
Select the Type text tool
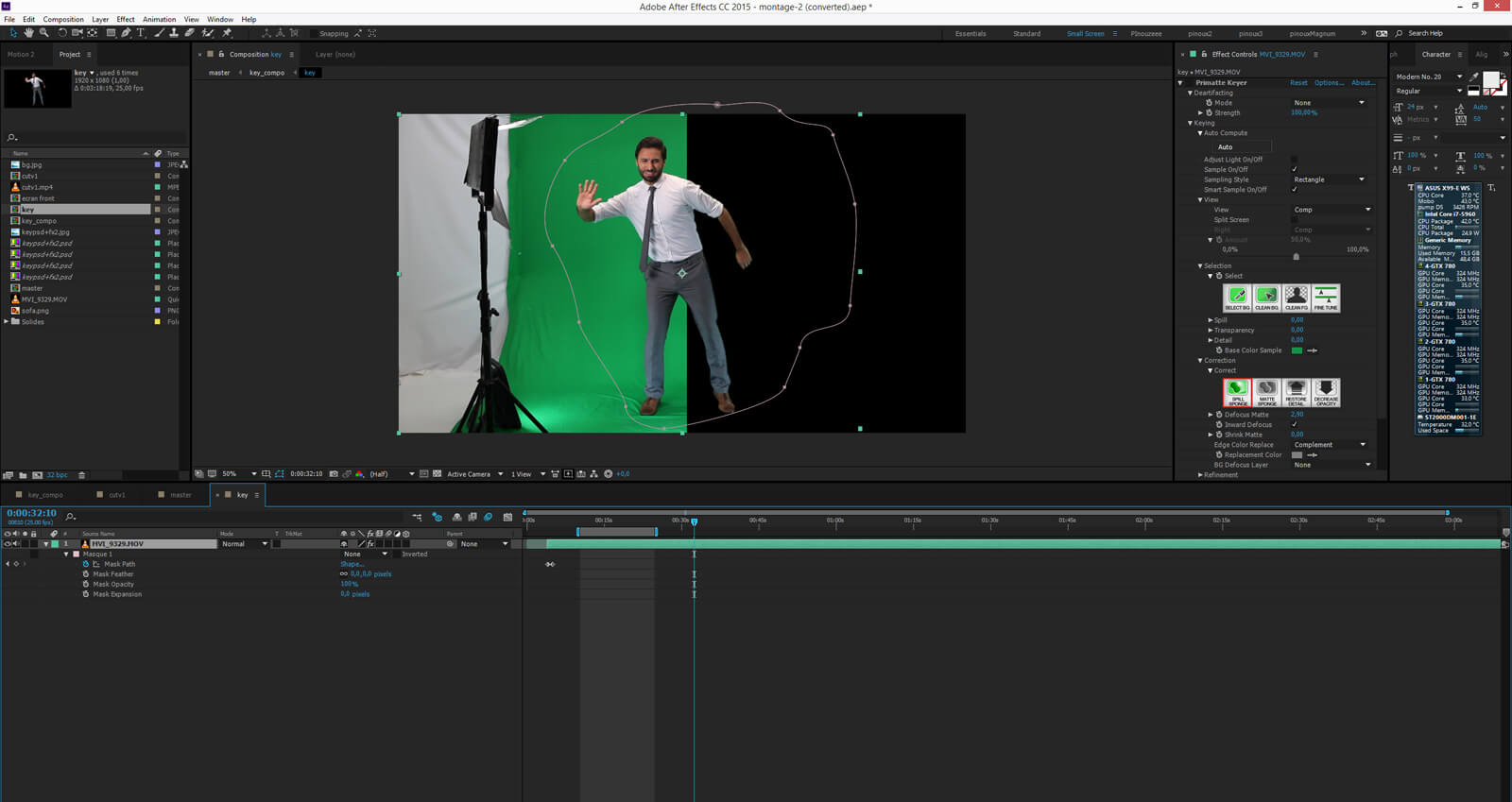(x=141, y=33)
